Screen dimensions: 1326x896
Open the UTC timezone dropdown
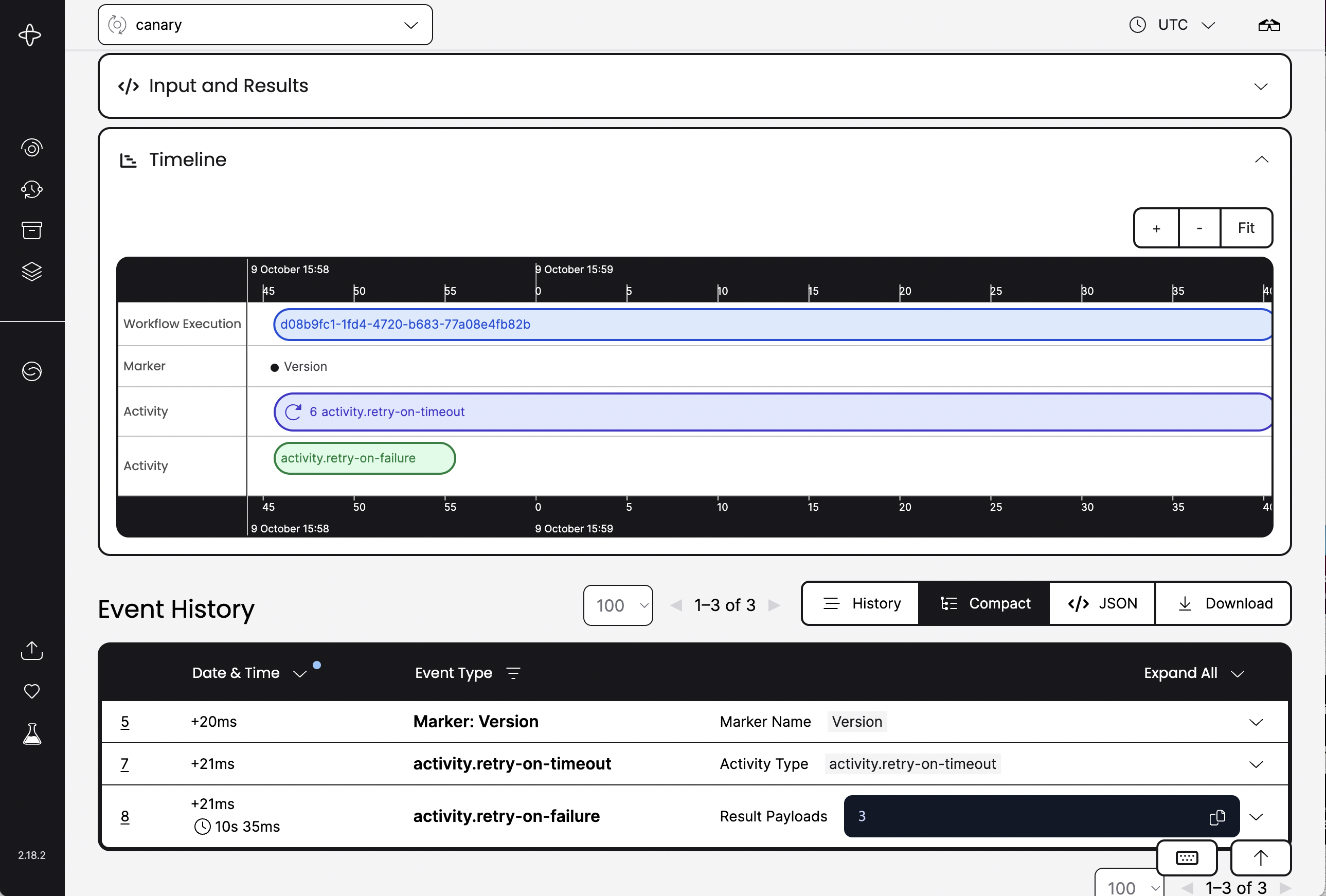coord(1173,25)
